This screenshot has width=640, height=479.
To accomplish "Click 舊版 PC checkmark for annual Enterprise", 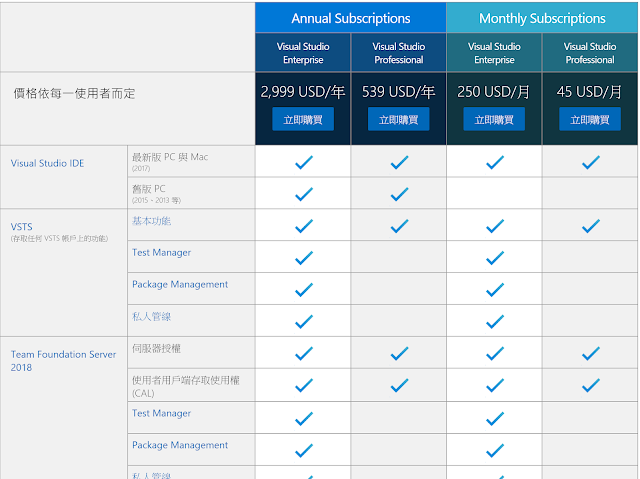I will point(304,194).
